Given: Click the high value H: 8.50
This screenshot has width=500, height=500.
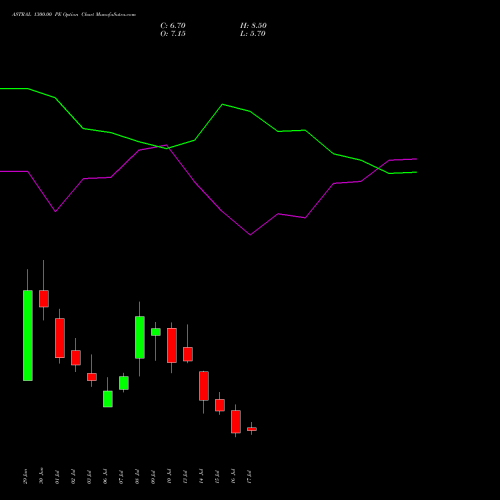Looking at the screenshot, I should [253, 26].
